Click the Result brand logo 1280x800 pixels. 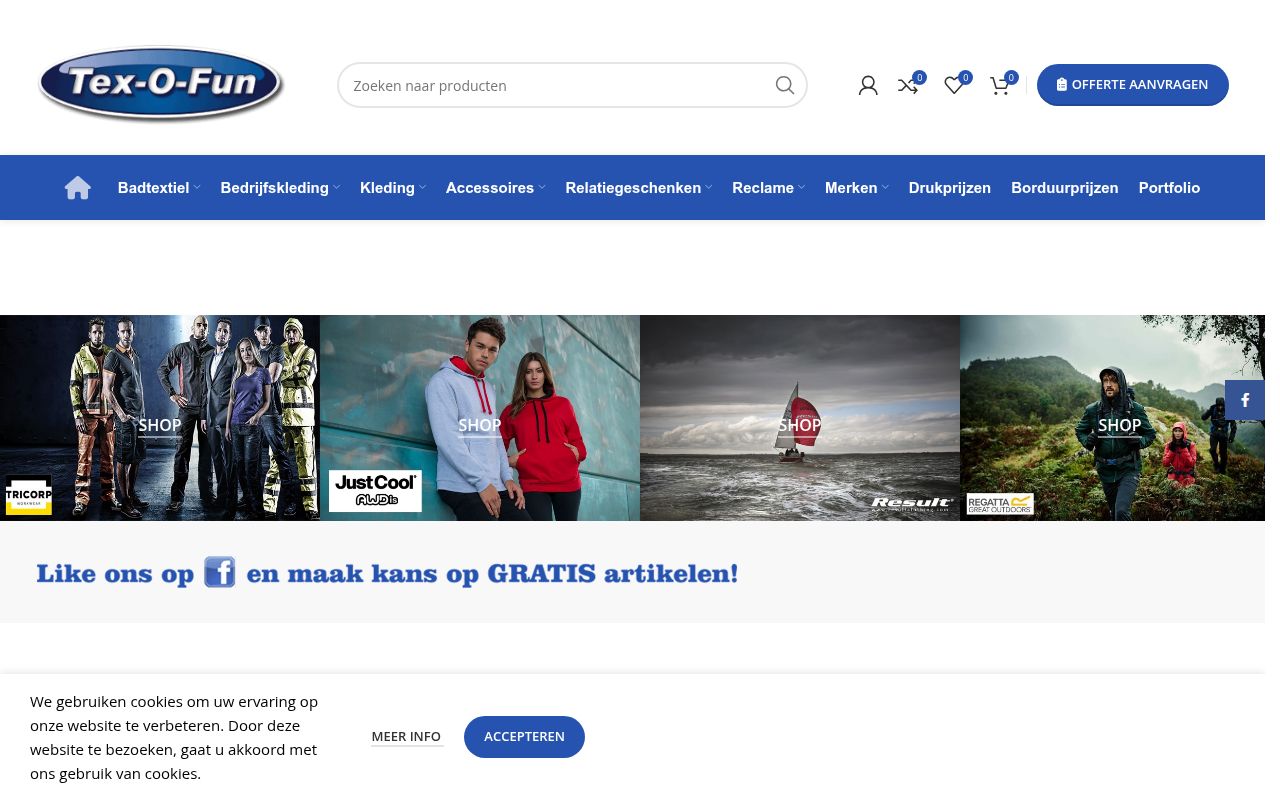[x=911, y=504]
